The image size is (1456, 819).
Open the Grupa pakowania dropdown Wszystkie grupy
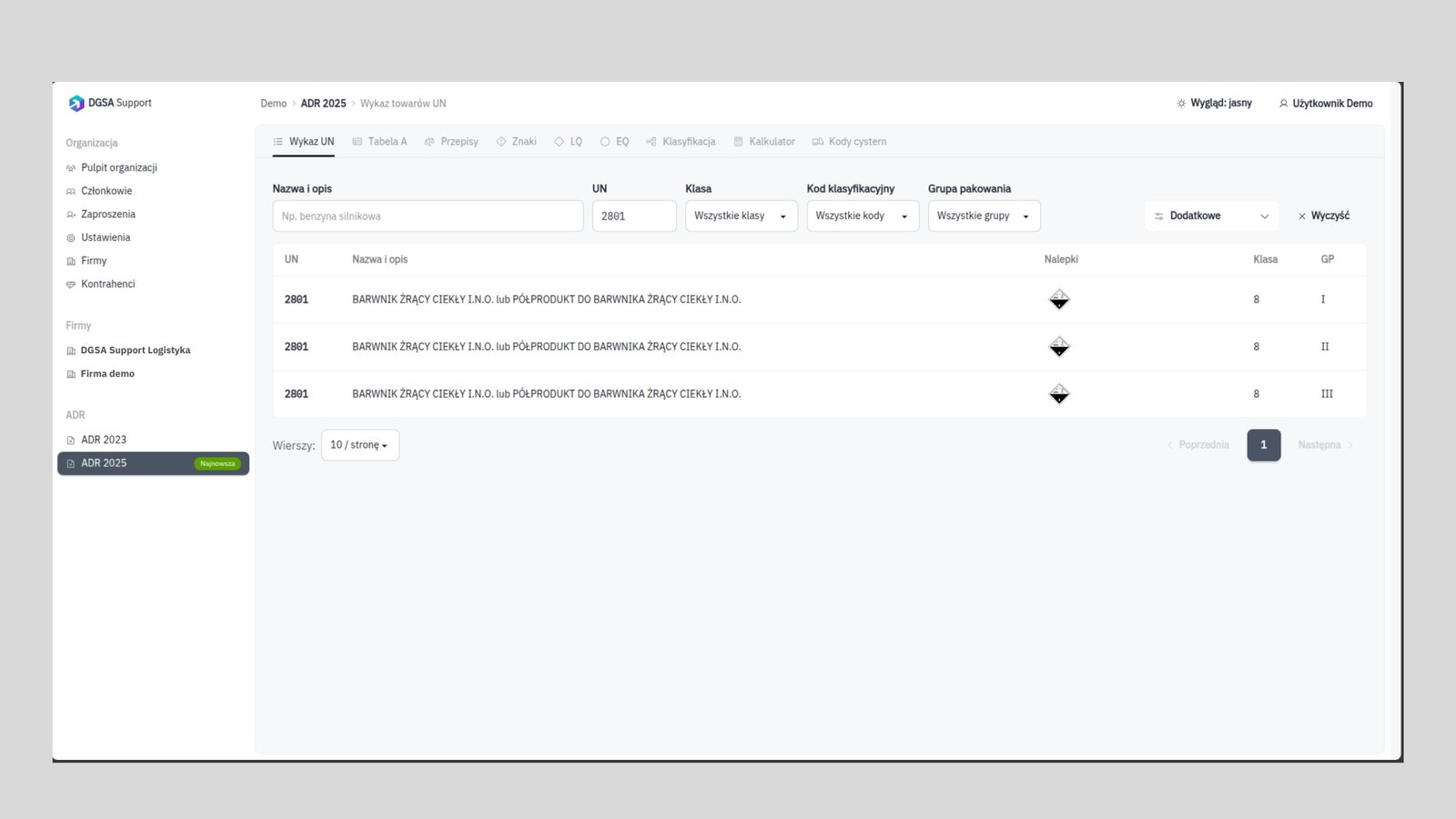pyautogui.click(x=984, y=216)
